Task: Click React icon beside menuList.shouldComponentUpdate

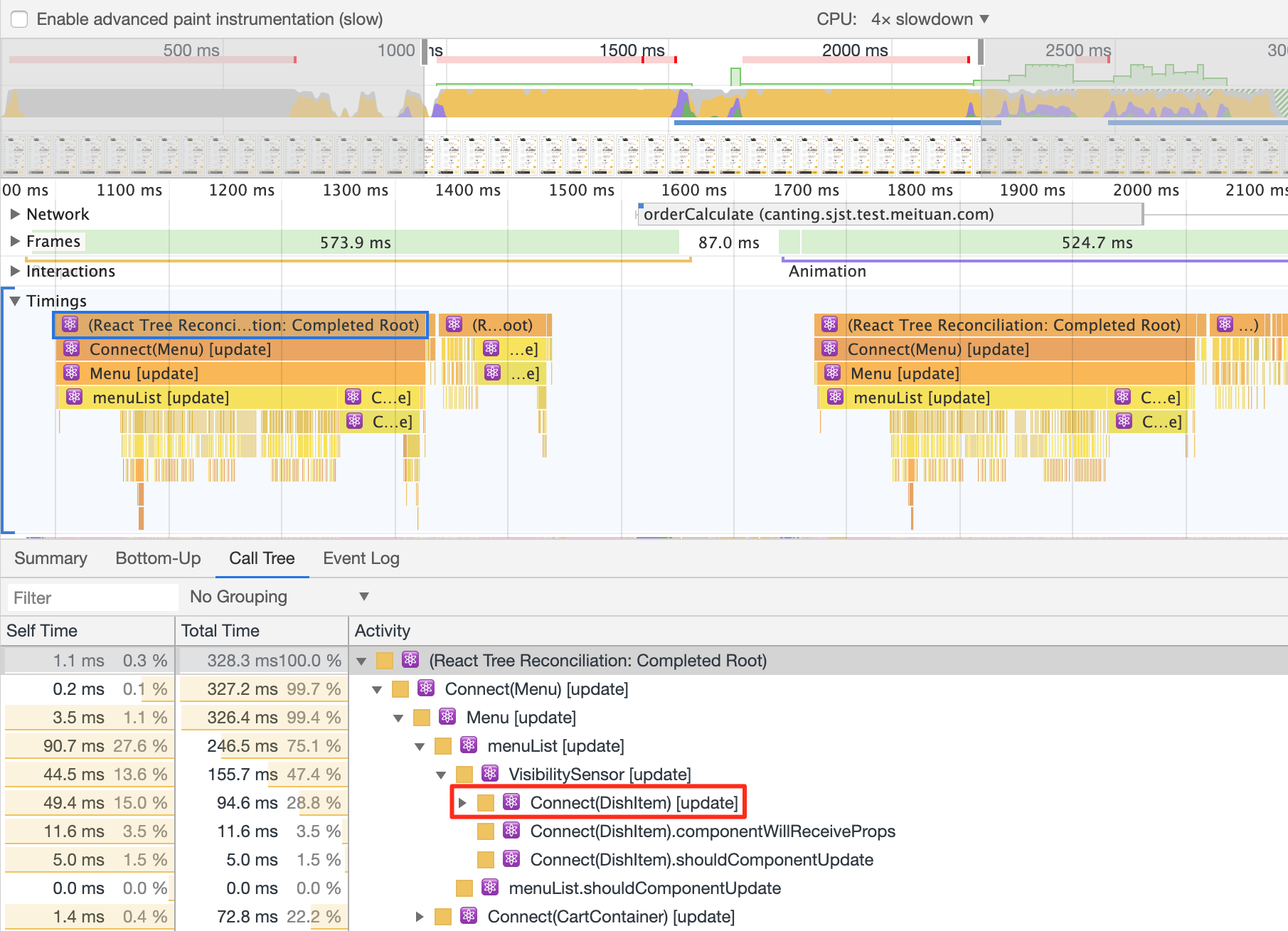Action: [x=489, y=888]
